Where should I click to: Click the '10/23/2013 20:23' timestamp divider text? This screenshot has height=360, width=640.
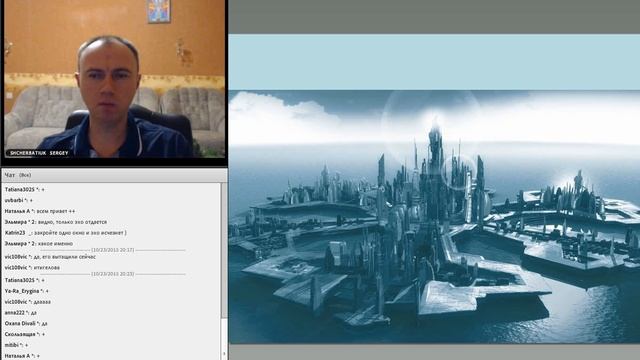[x=113, y=274]
